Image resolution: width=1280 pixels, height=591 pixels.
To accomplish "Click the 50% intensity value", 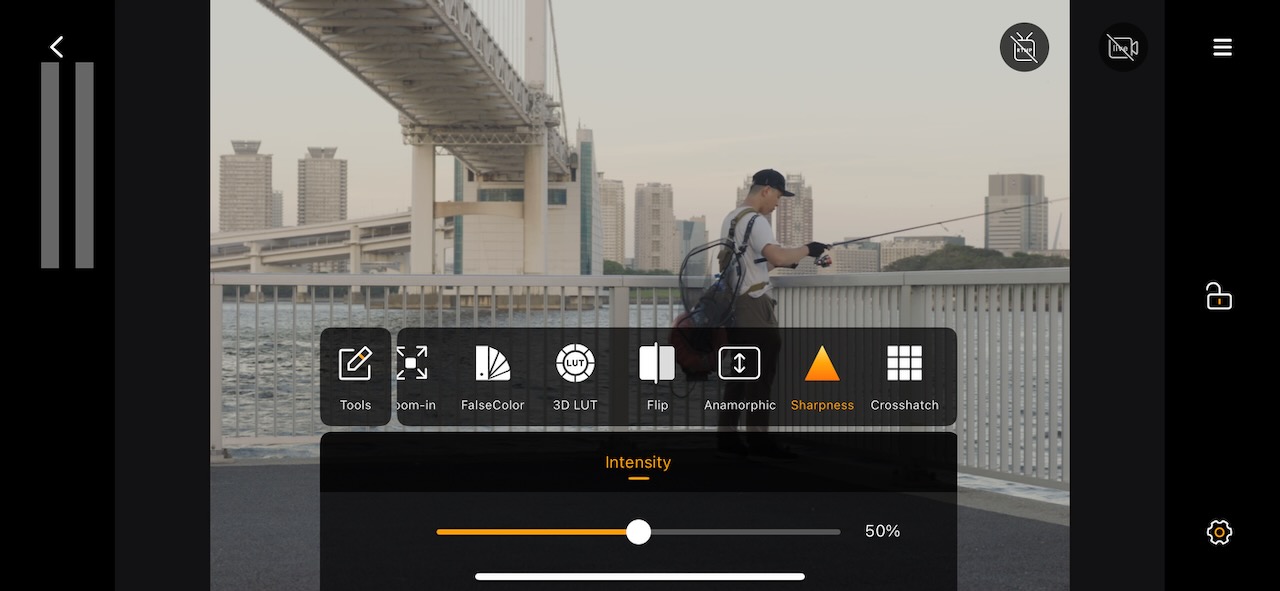I will pyautogui.click(x=882, y=532).
